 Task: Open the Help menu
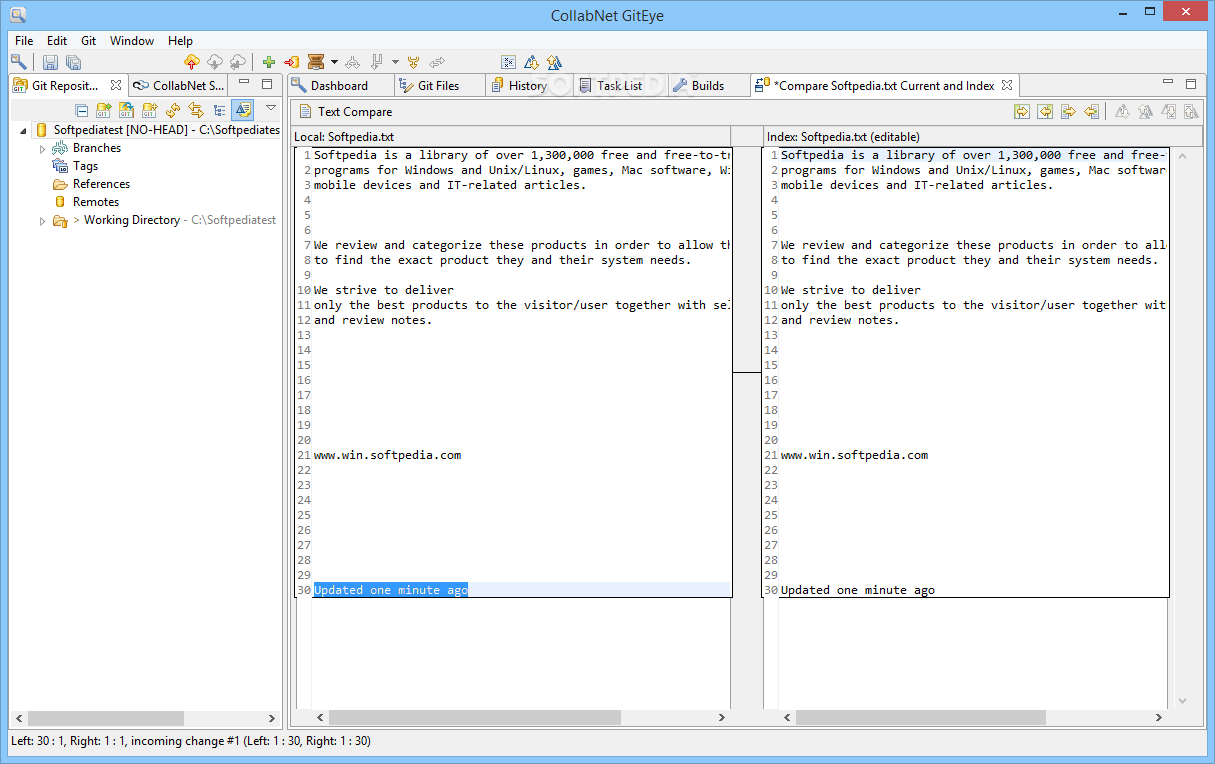(181, 41)
